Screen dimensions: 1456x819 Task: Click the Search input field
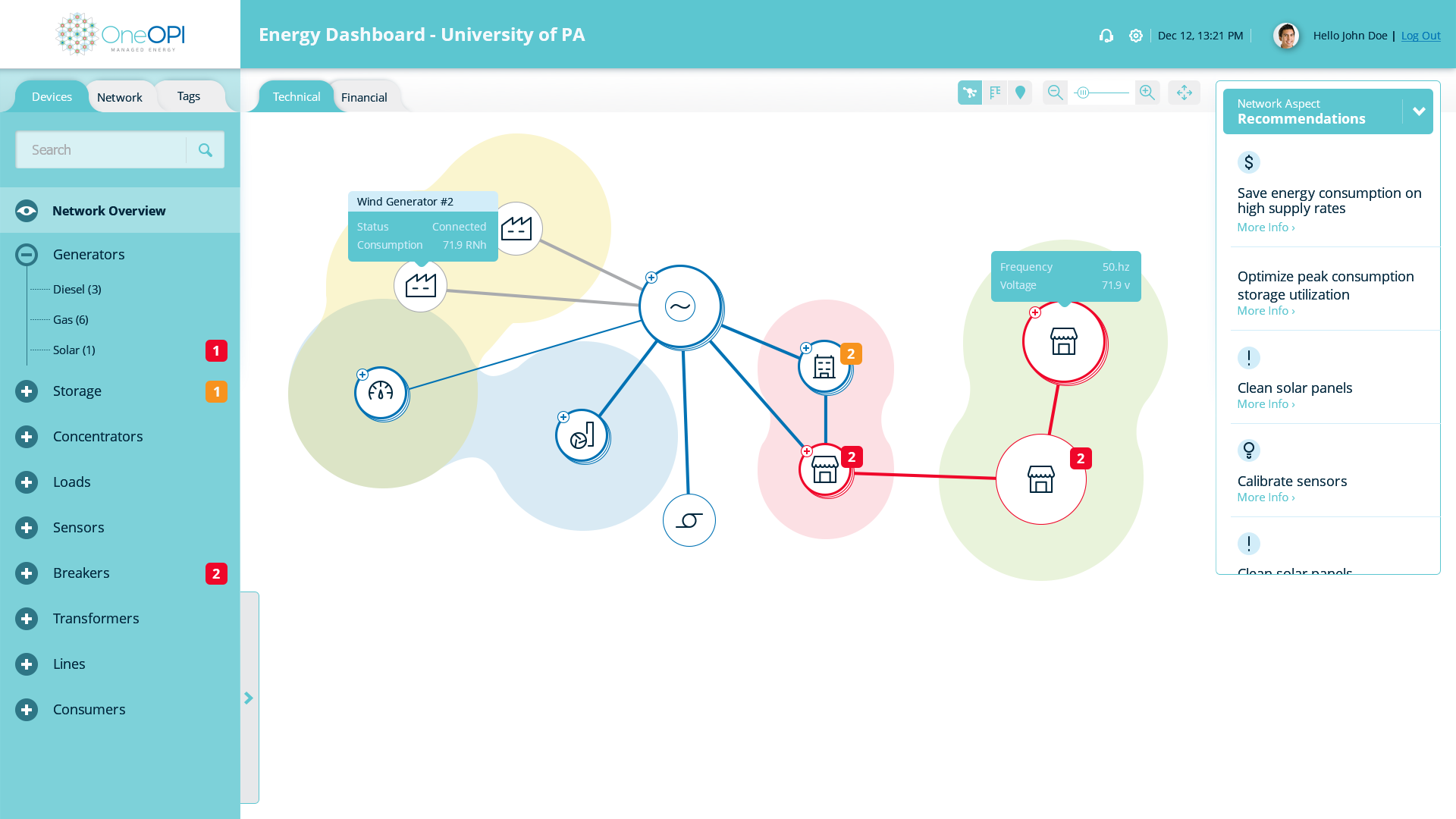click(x=102, y=150)
